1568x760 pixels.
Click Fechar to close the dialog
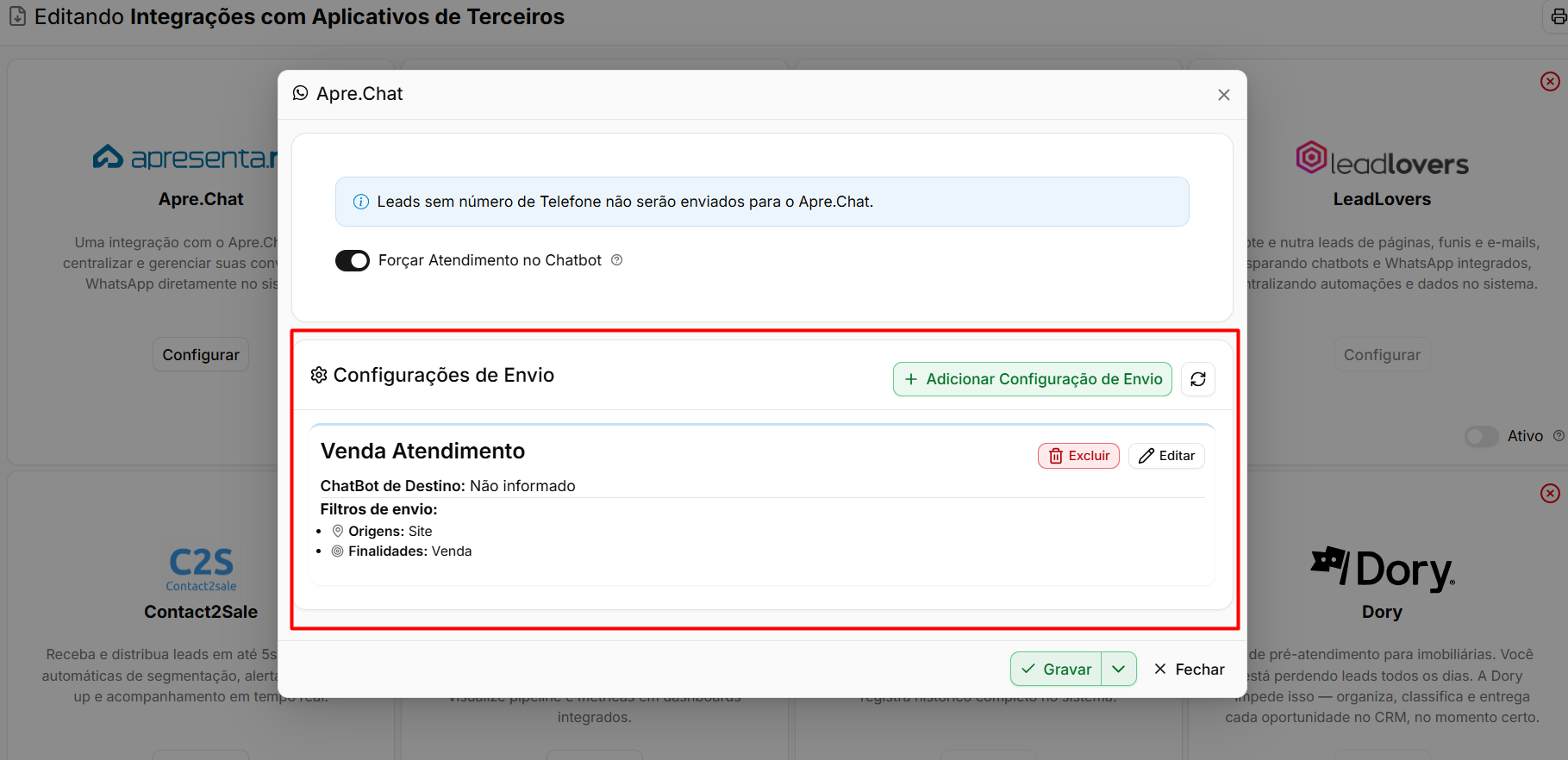pos(1189,669)
